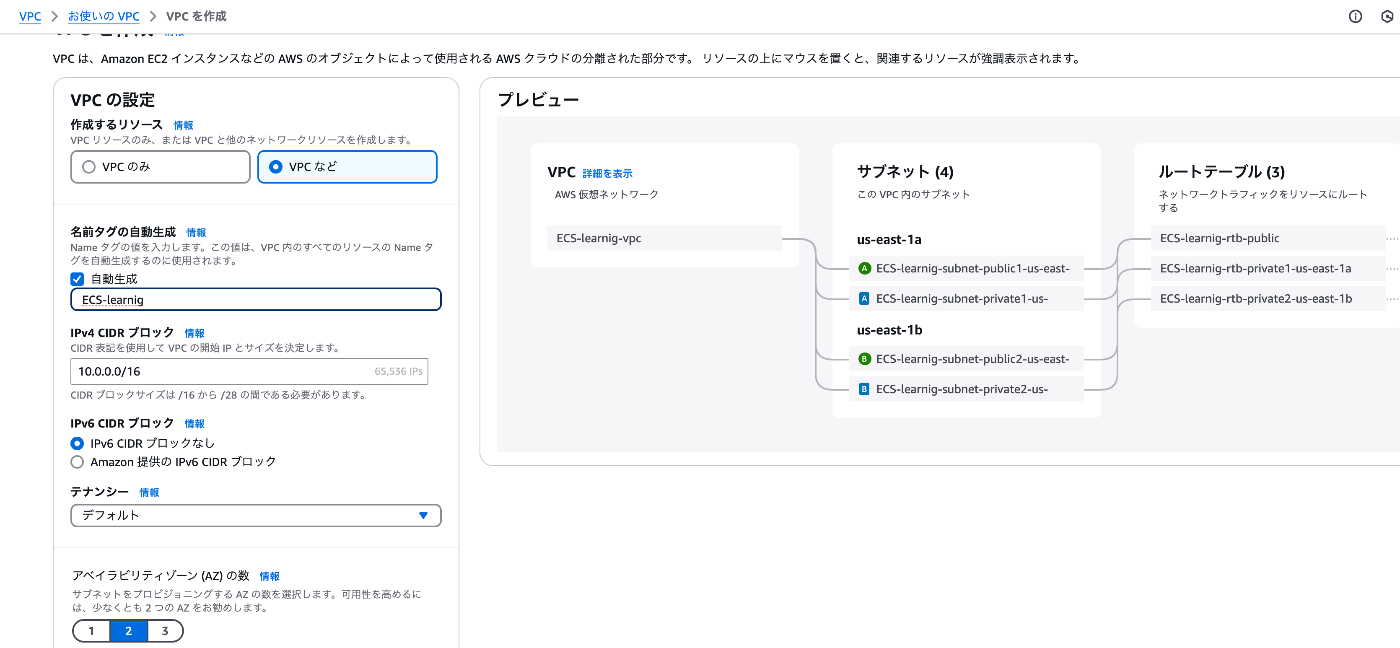Screen dimensions: 1400x648
Task: Open 情報 link next to テナンシー
Action: click(149, 493)
